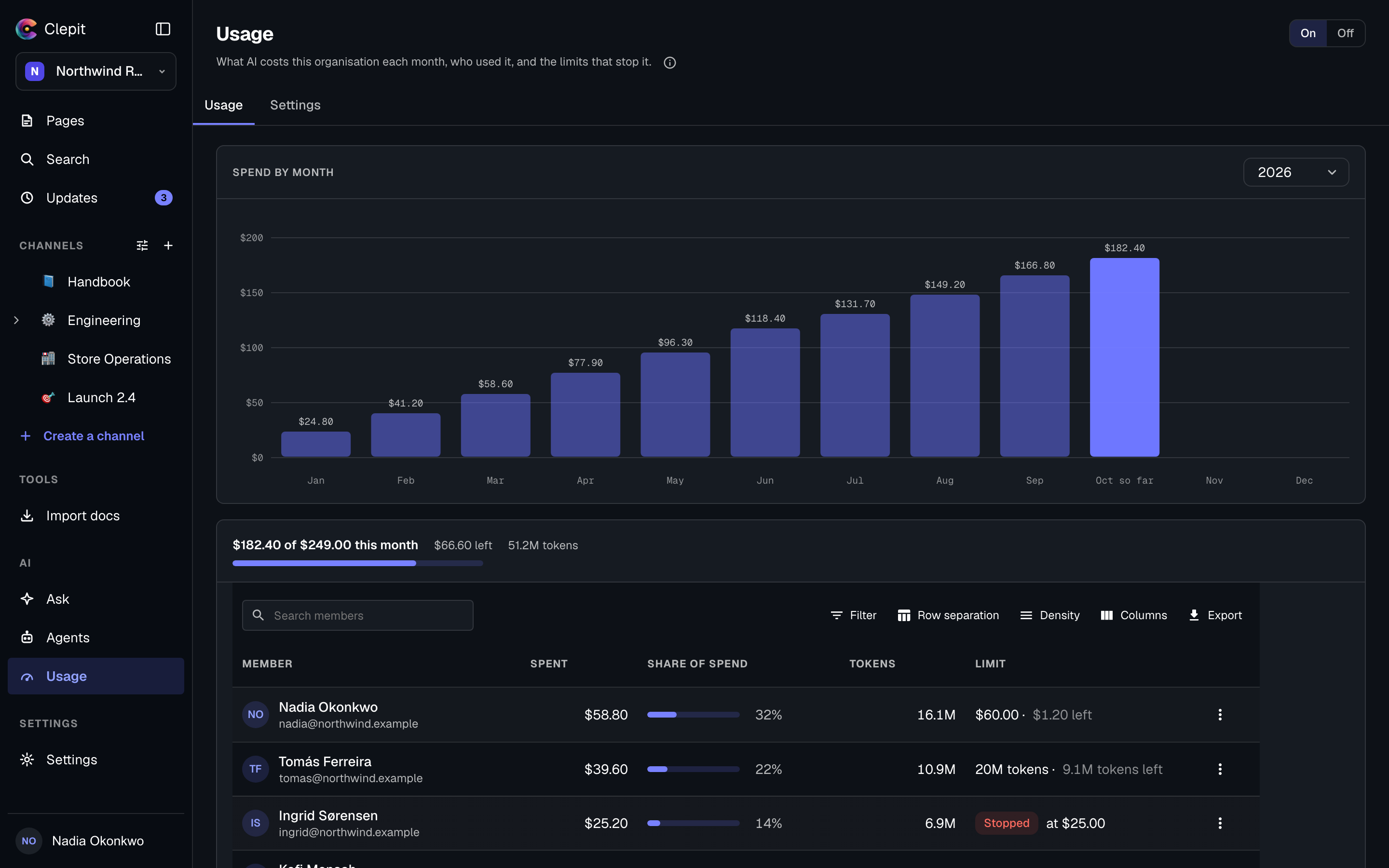This screenshot has height=868, width=1389.
Task: Open row menu for Nadia Okonkwo
Action: click(1220, 714)
